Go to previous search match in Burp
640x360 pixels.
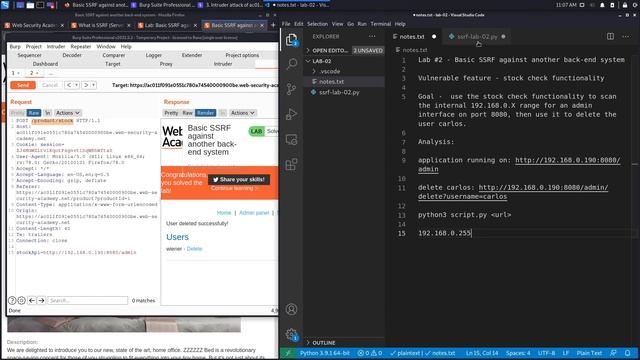coord(32,300)
